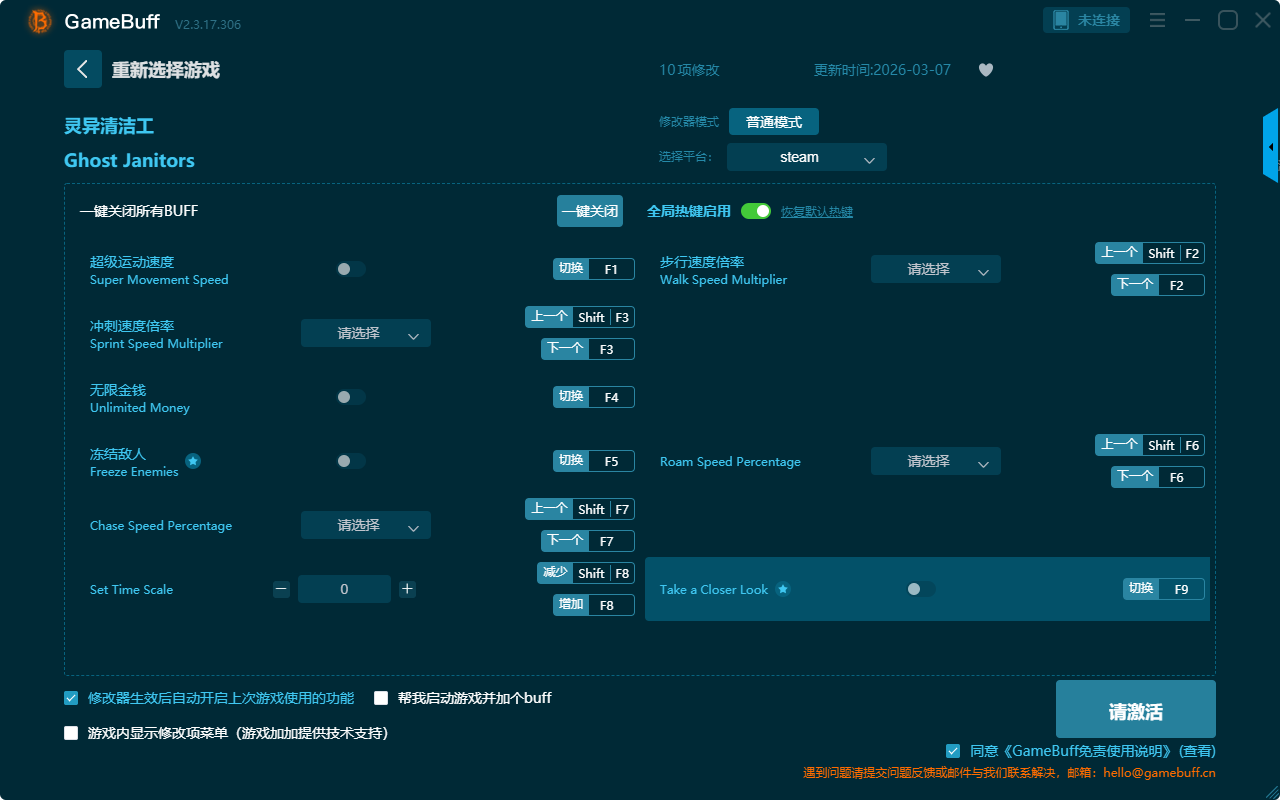This screenshot has height=800, width=1280.
Task: Click the star icon beside Freeze Enemies
Action: coord(193,461)
